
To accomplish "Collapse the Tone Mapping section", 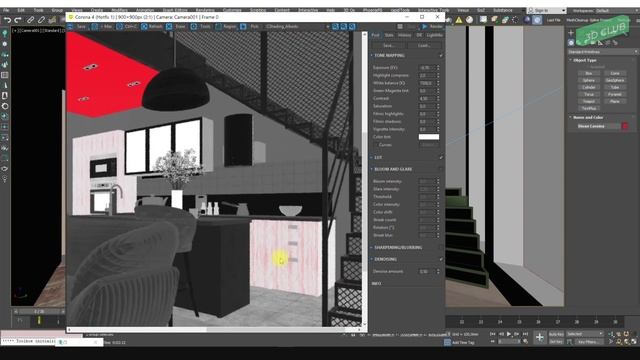I will (x=371, y=56).
